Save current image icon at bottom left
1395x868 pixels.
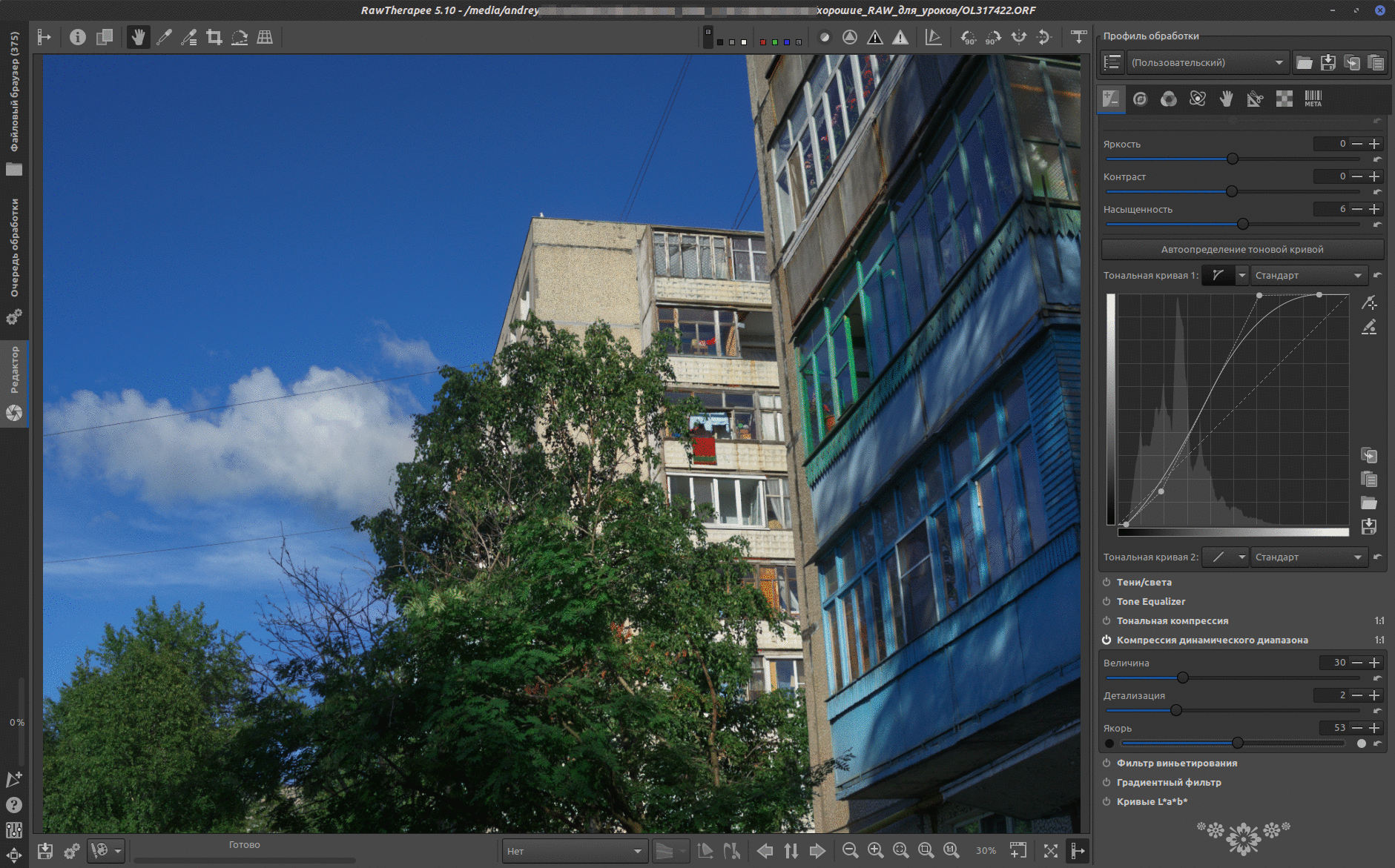point(45,851)
